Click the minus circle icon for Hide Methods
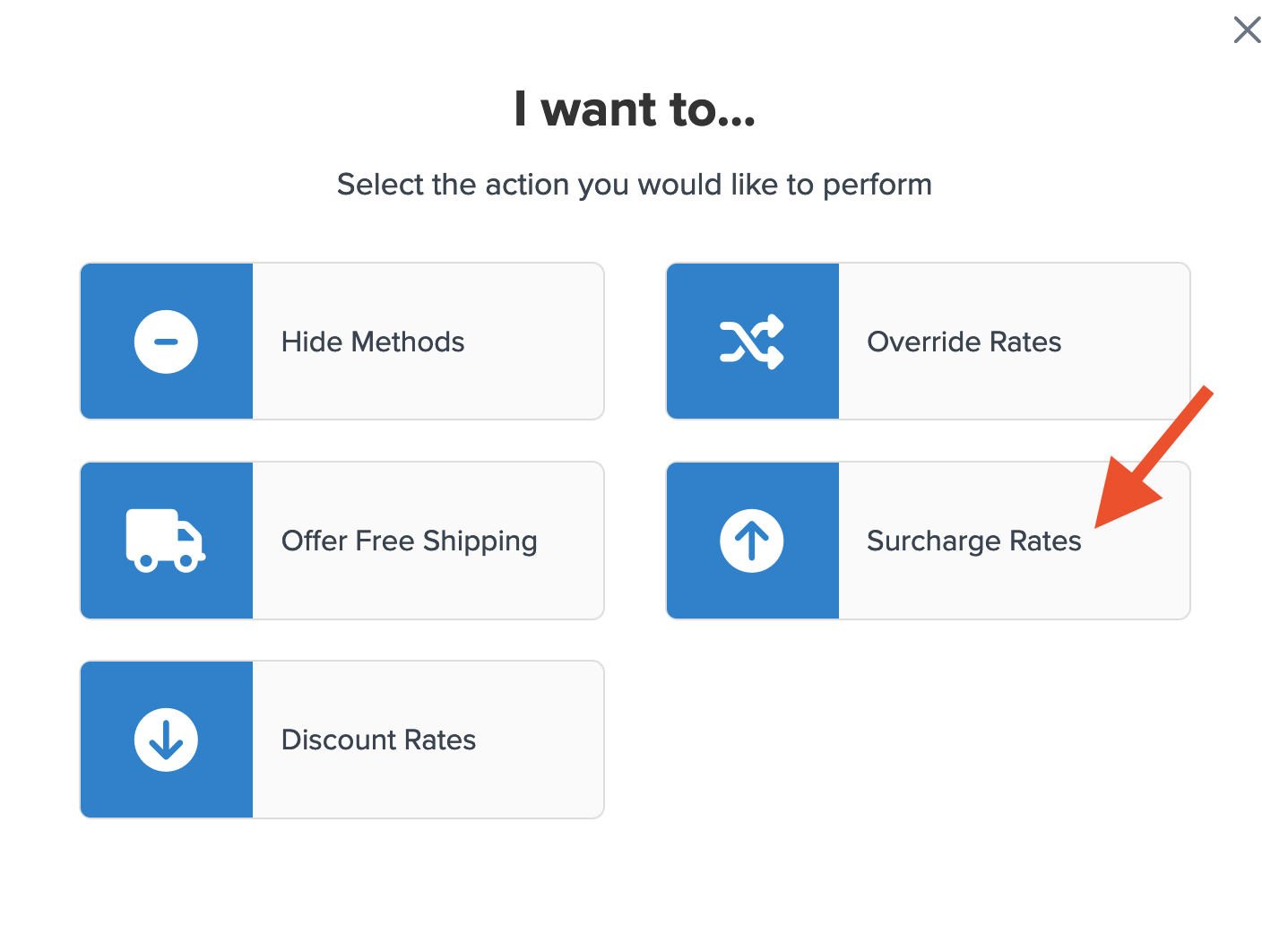 pos(166,342)
